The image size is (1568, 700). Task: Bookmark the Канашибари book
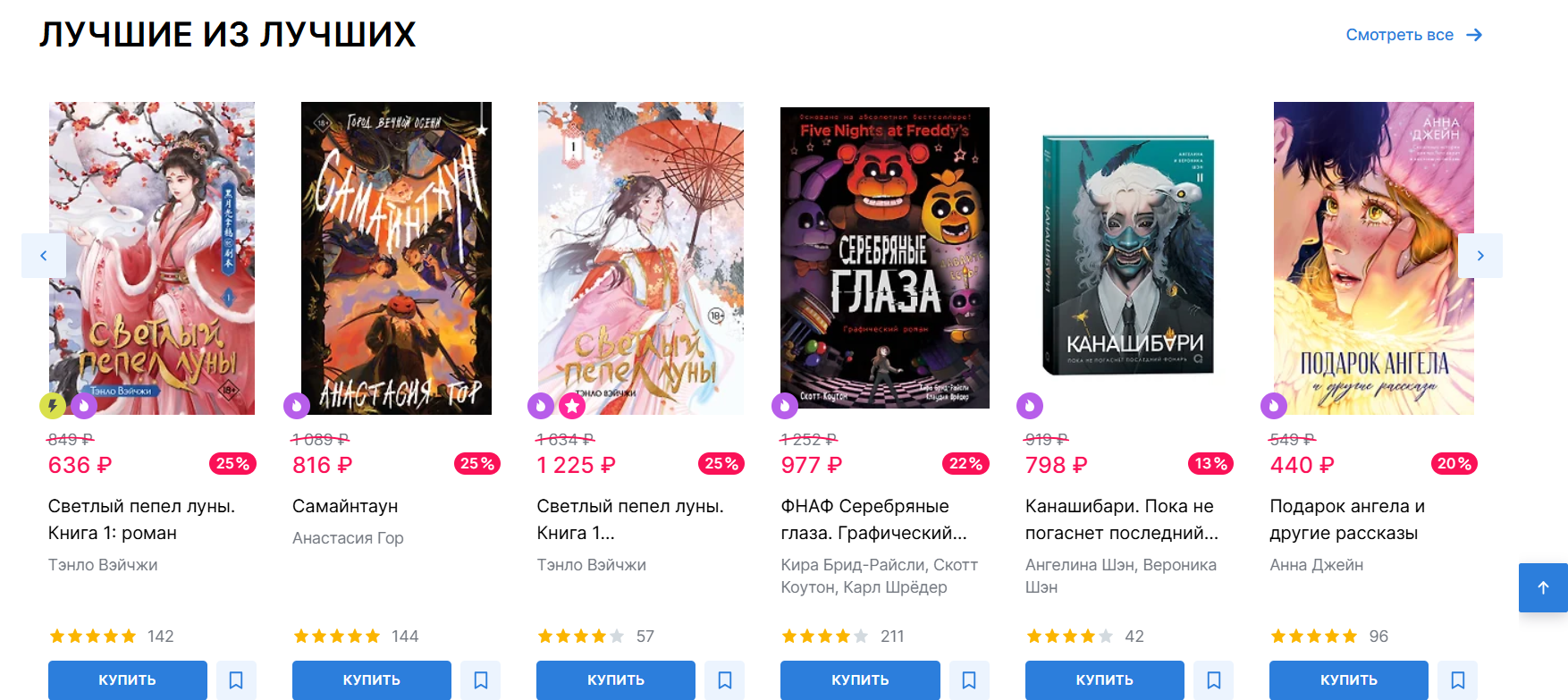[x=1214, y=680]
